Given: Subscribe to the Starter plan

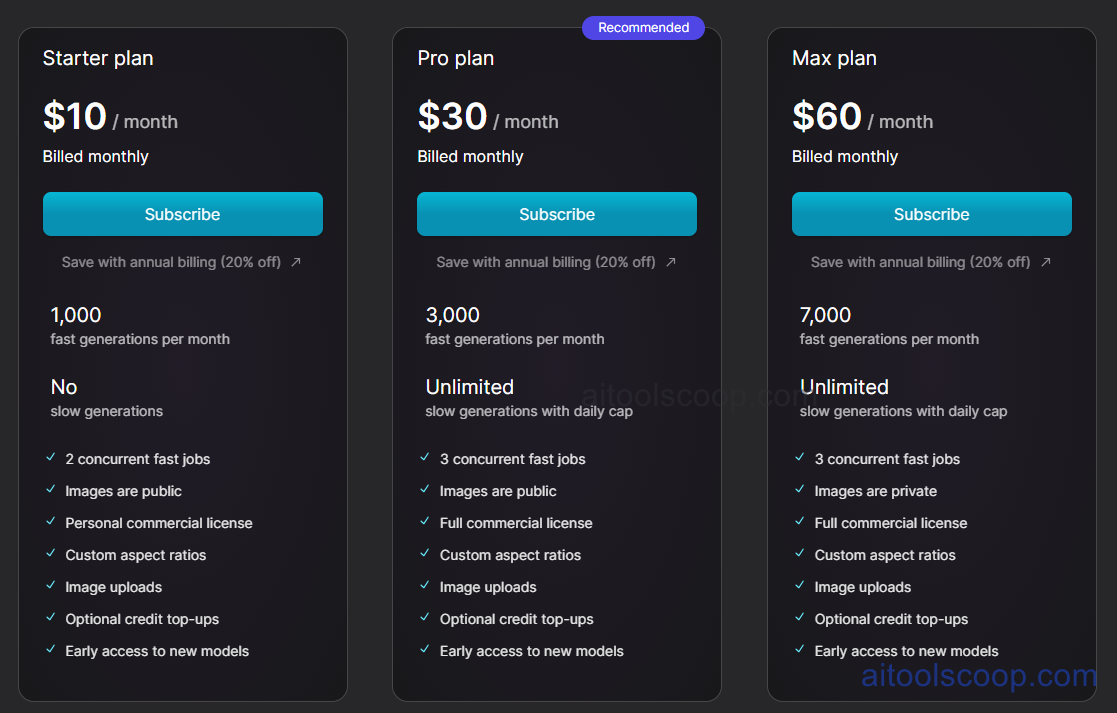Looking at the screenshot, I should pos(182,213).
